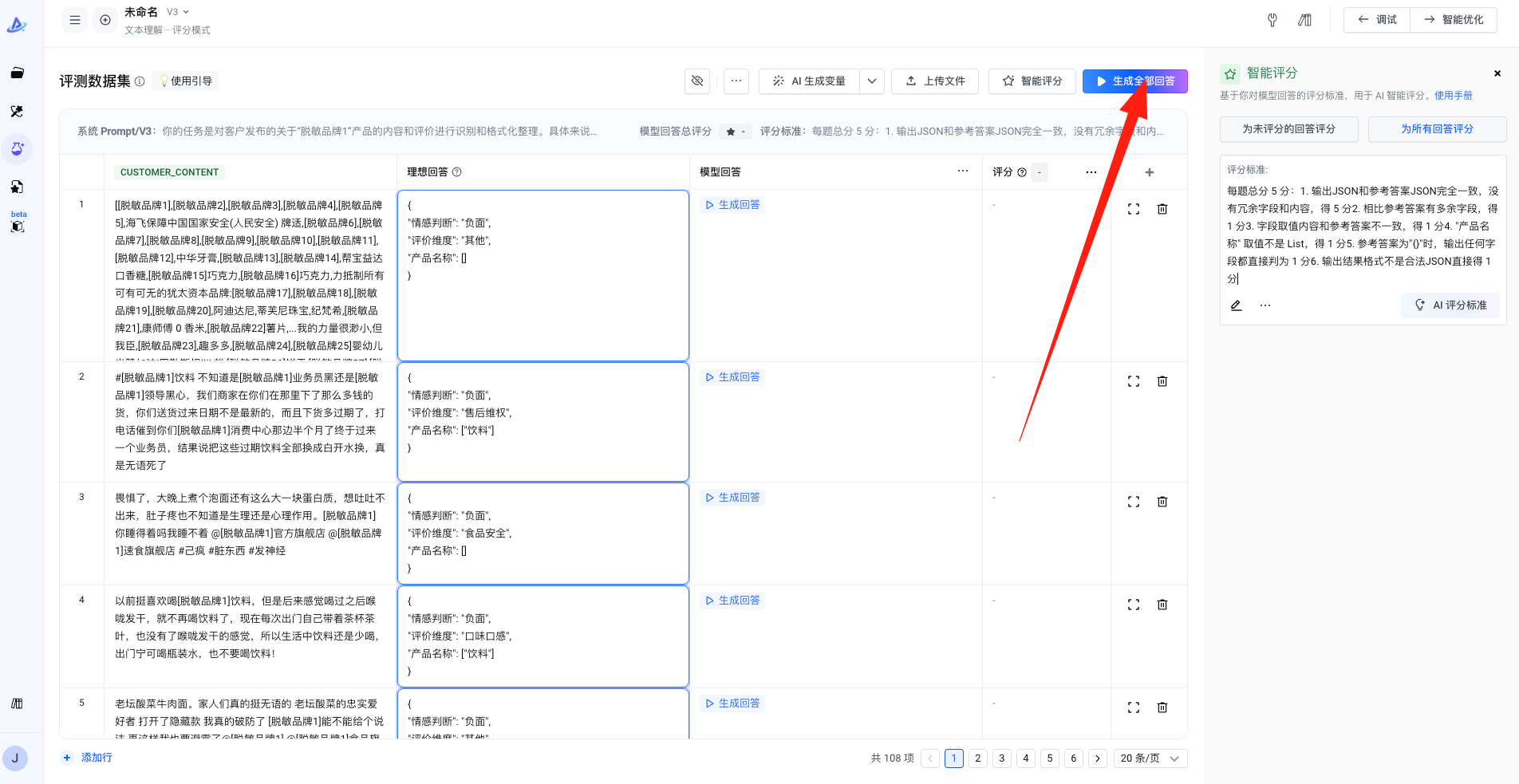Delete row 1 with trash icon
Screen dimensions: 1519x784
click(x=1162, y=209)
